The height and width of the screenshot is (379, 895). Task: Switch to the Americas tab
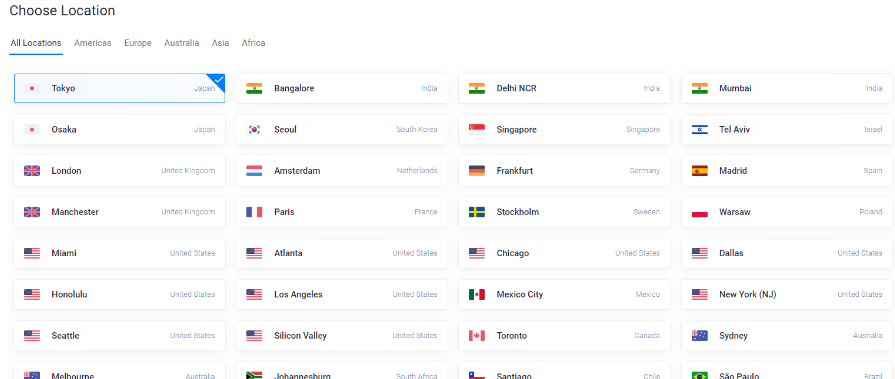pos(92,43)
